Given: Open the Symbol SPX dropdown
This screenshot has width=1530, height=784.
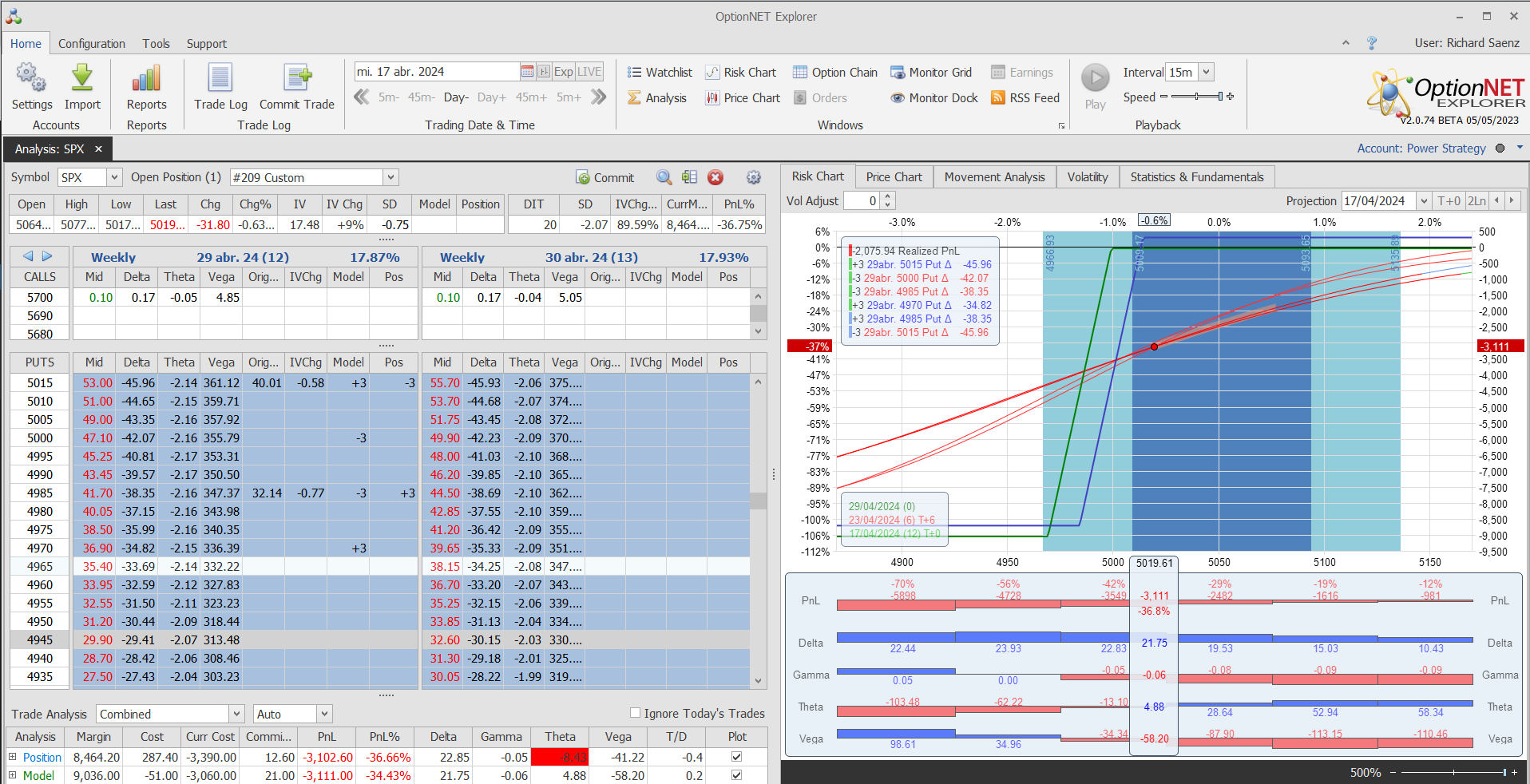Looking at the screenshot, I should 114,177.
